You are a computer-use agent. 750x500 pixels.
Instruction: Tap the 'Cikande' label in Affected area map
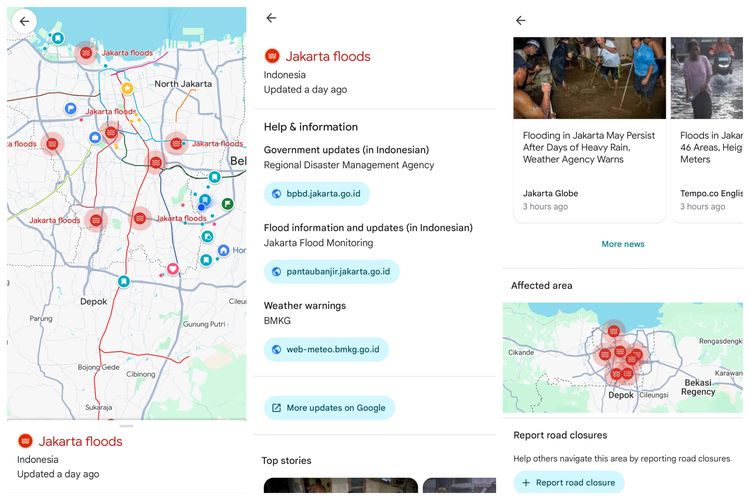(x=521, y=352)
